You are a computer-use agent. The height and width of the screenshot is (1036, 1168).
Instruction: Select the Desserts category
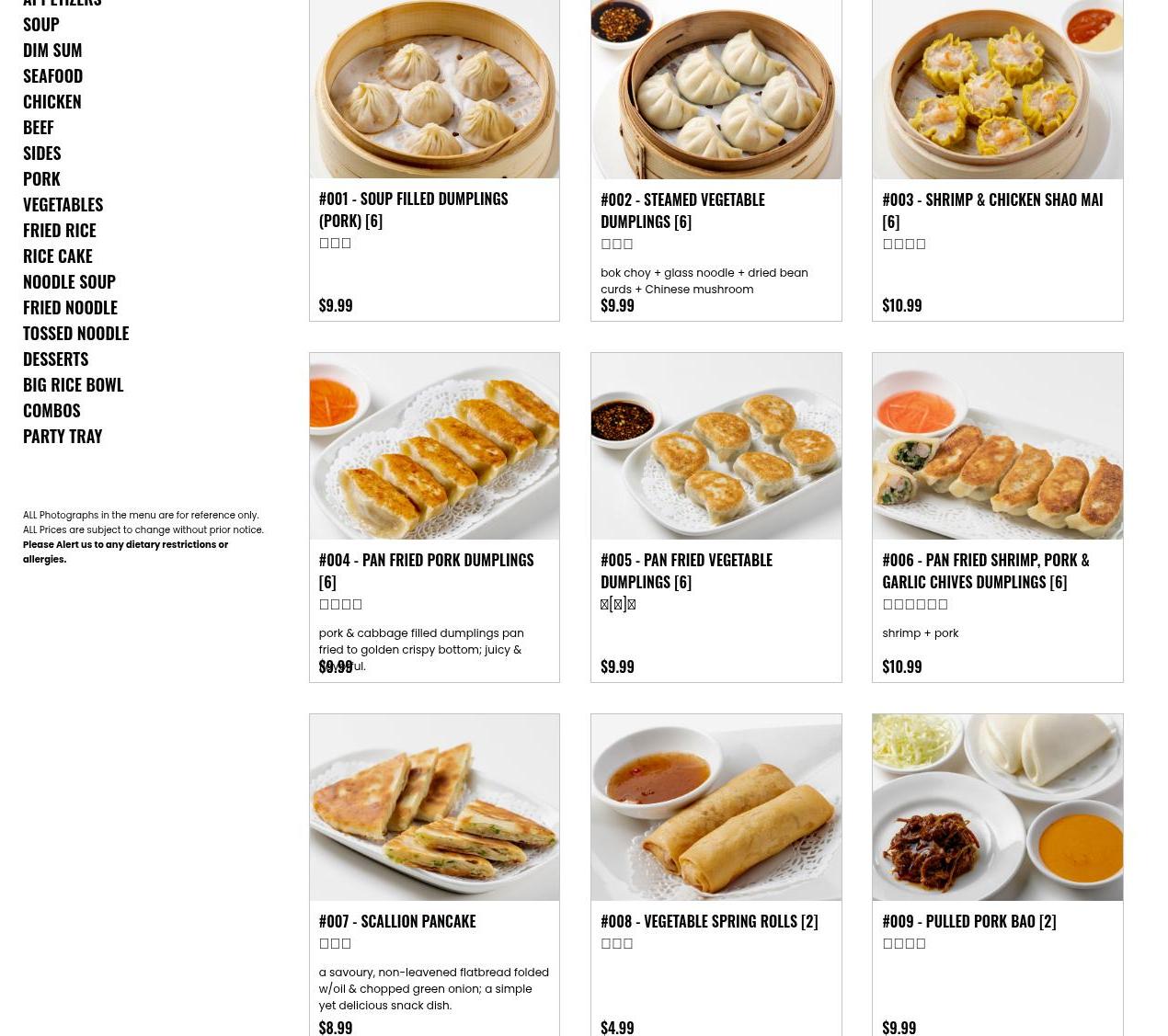coord(55,359)
